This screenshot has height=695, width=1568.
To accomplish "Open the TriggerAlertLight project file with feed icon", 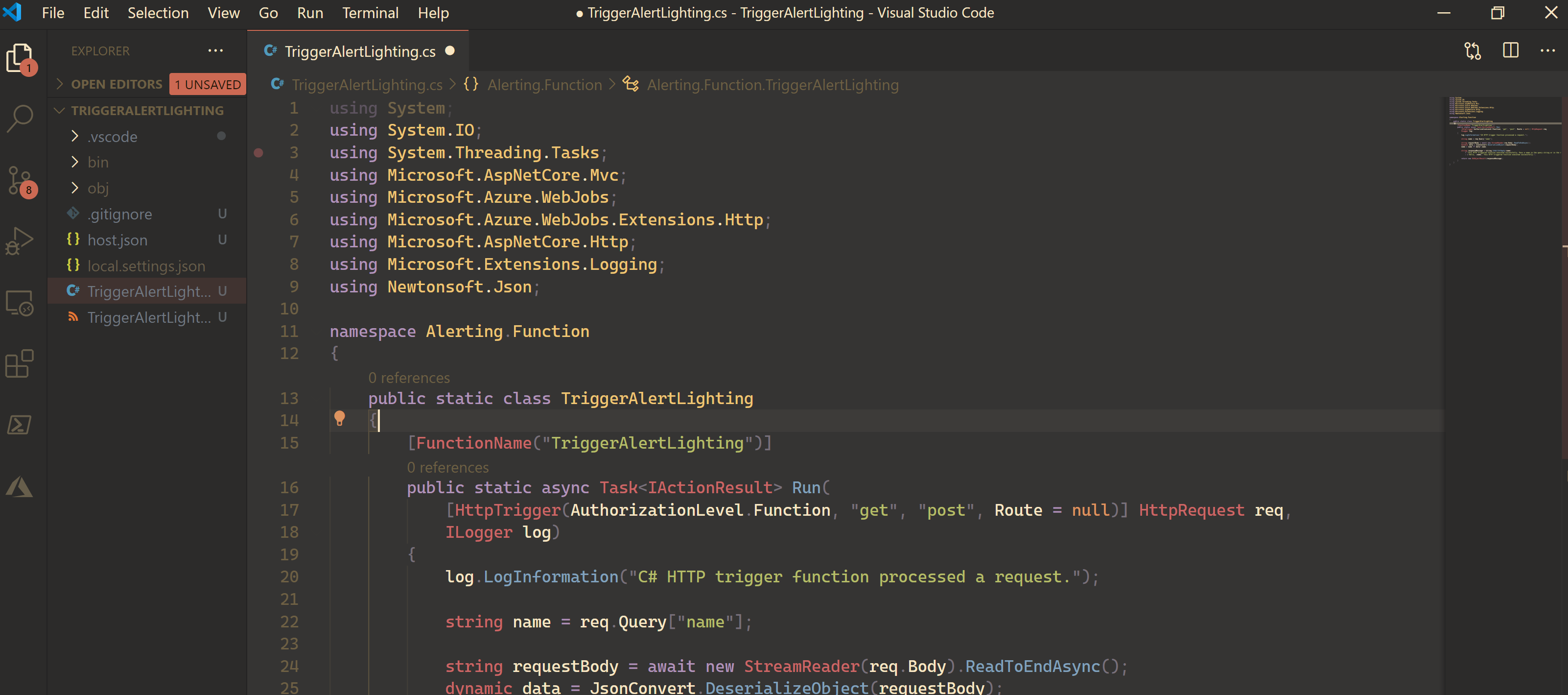I will click(147, 317).
